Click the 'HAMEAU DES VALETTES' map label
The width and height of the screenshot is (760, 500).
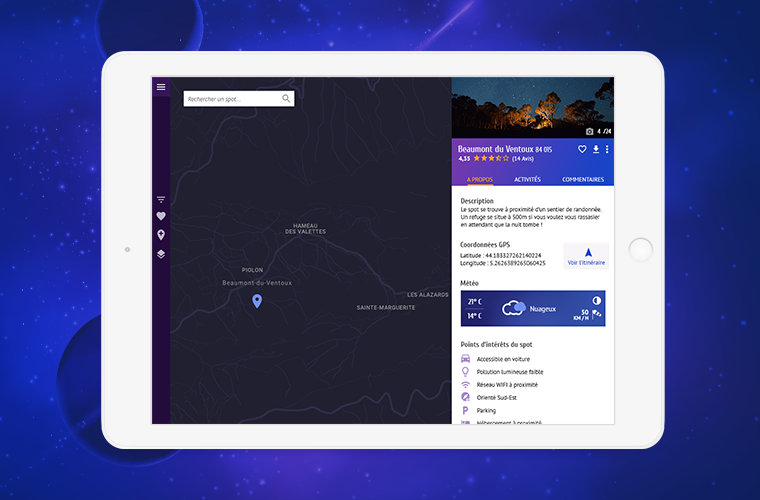(305, 229)
